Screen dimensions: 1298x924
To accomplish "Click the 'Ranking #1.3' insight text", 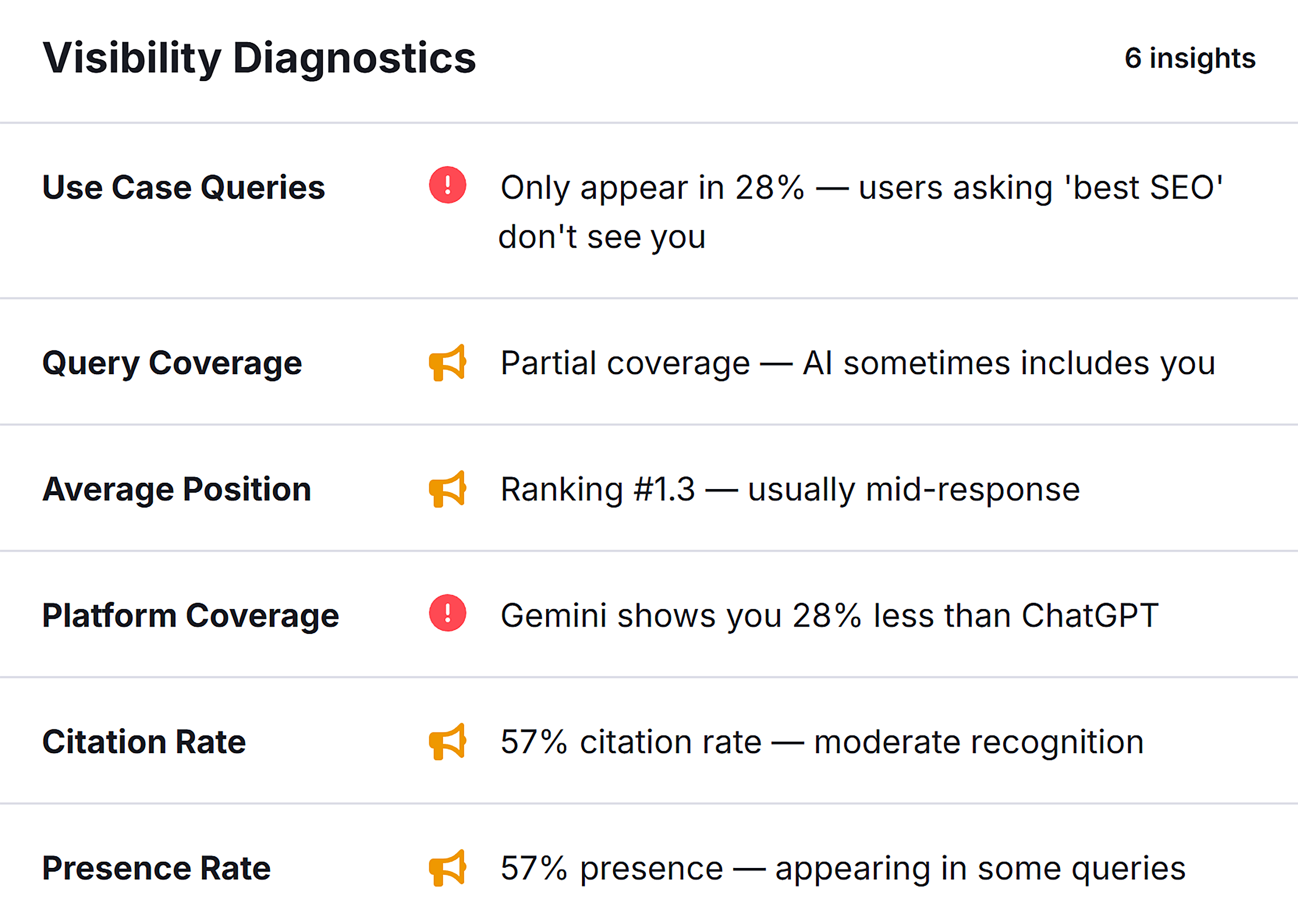I will coord(789,488).
